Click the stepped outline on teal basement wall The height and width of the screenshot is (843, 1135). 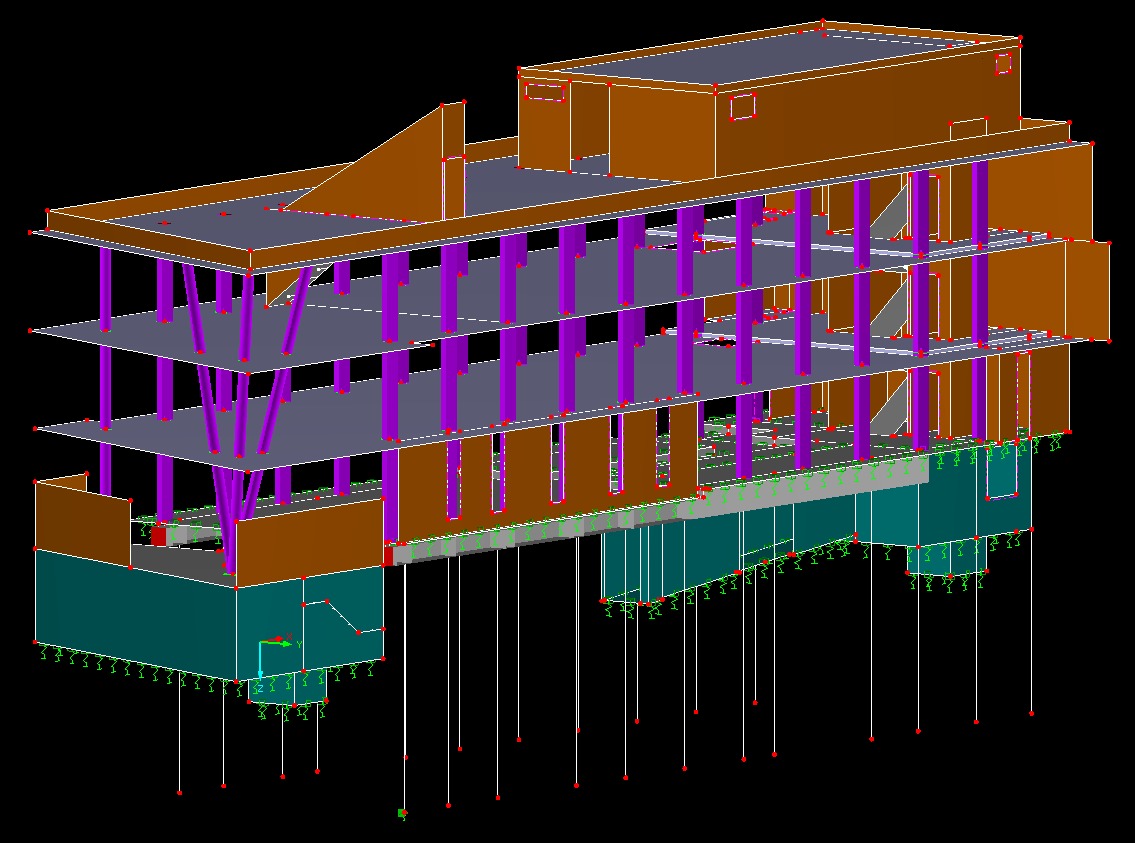(x=340, y=615)
